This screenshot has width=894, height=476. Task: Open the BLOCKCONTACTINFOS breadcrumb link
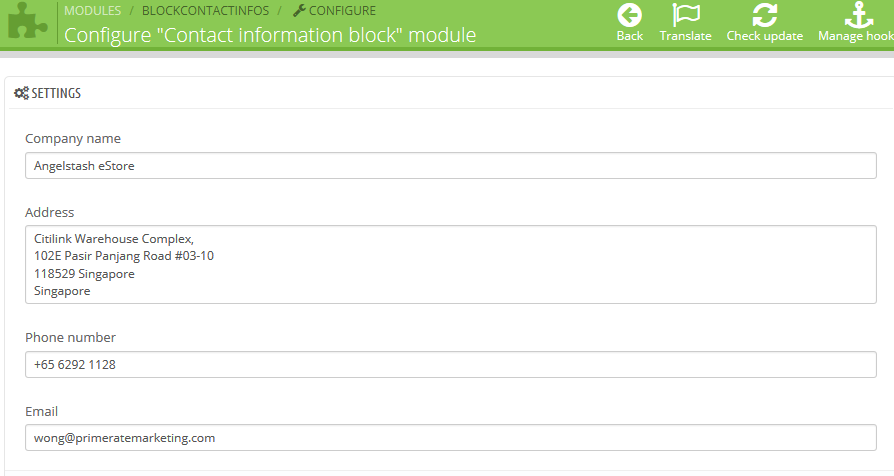(205, 11)
